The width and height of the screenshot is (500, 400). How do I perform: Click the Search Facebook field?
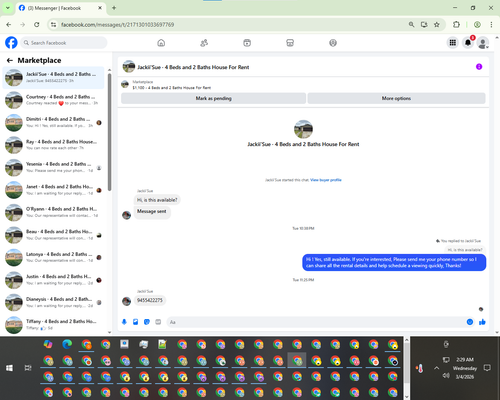64,43
